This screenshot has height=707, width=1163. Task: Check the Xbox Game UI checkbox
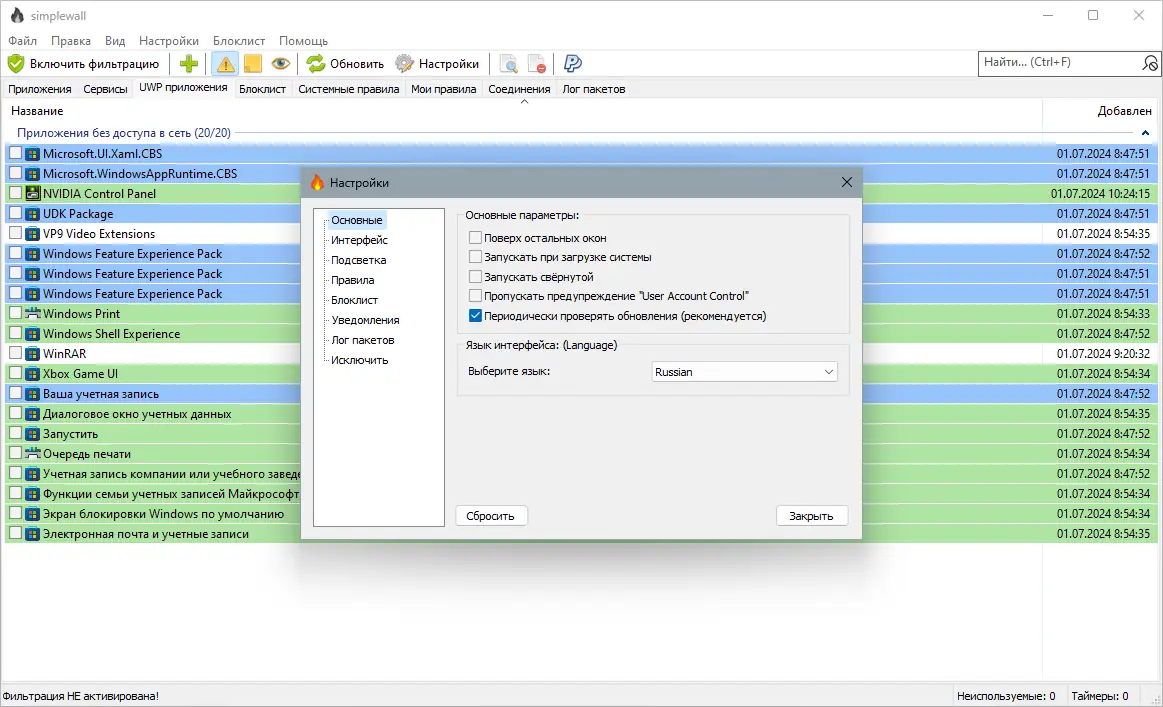click(x=15, y=373)
